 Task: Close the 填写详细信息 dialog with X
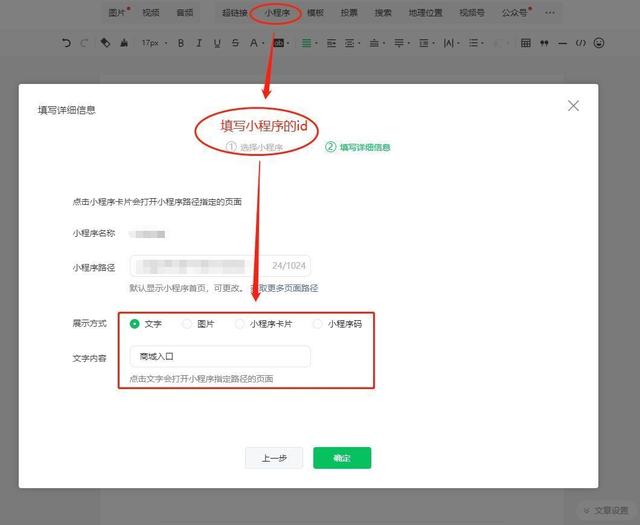(573, 106)
